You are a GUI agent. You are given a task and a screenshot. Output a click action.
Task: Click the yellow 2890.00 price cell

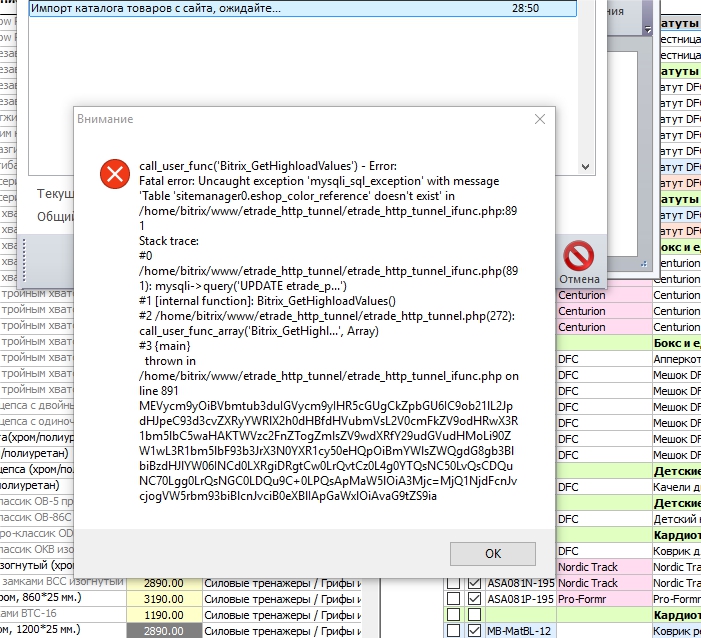pyautogui.click(x=164, y=583)
